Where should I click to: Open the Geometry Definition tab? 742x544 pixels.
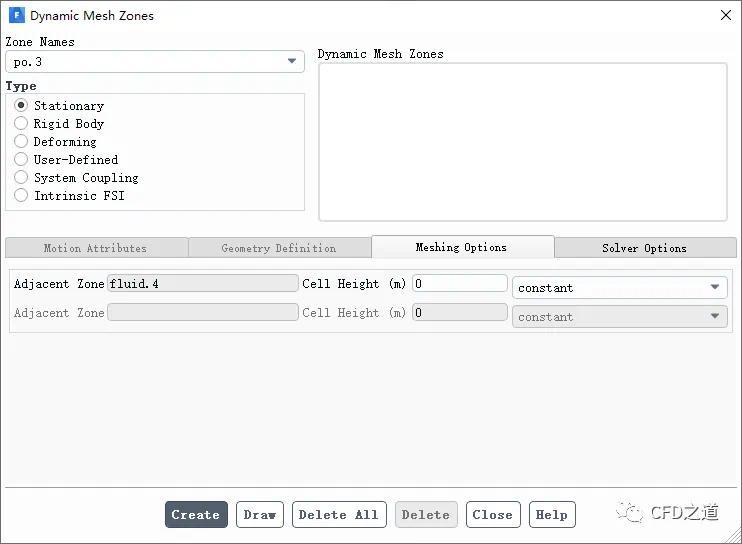click(x=280, y=248)
